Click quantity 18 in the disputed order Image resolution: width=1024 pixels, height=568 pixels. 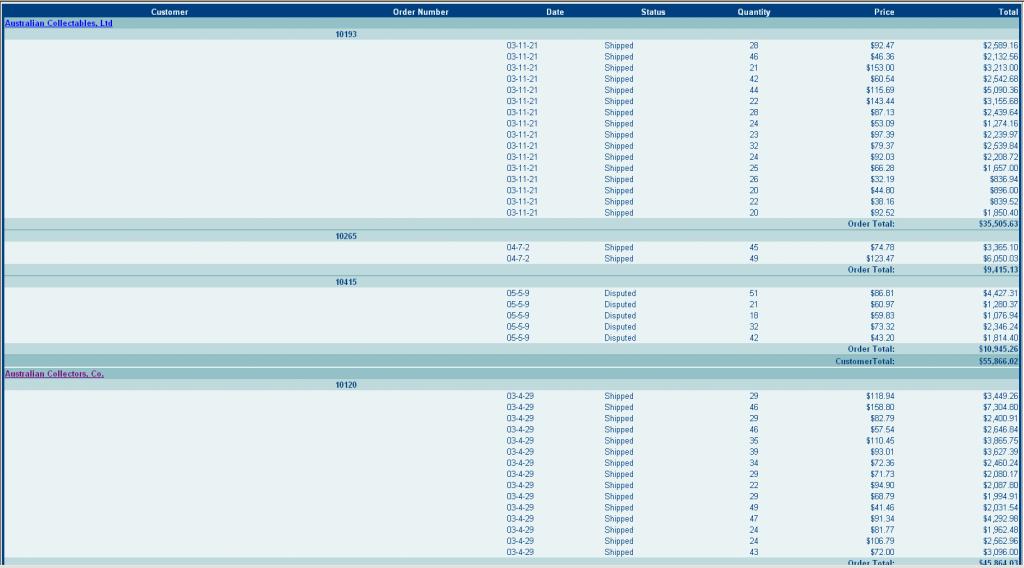[754, 315]
